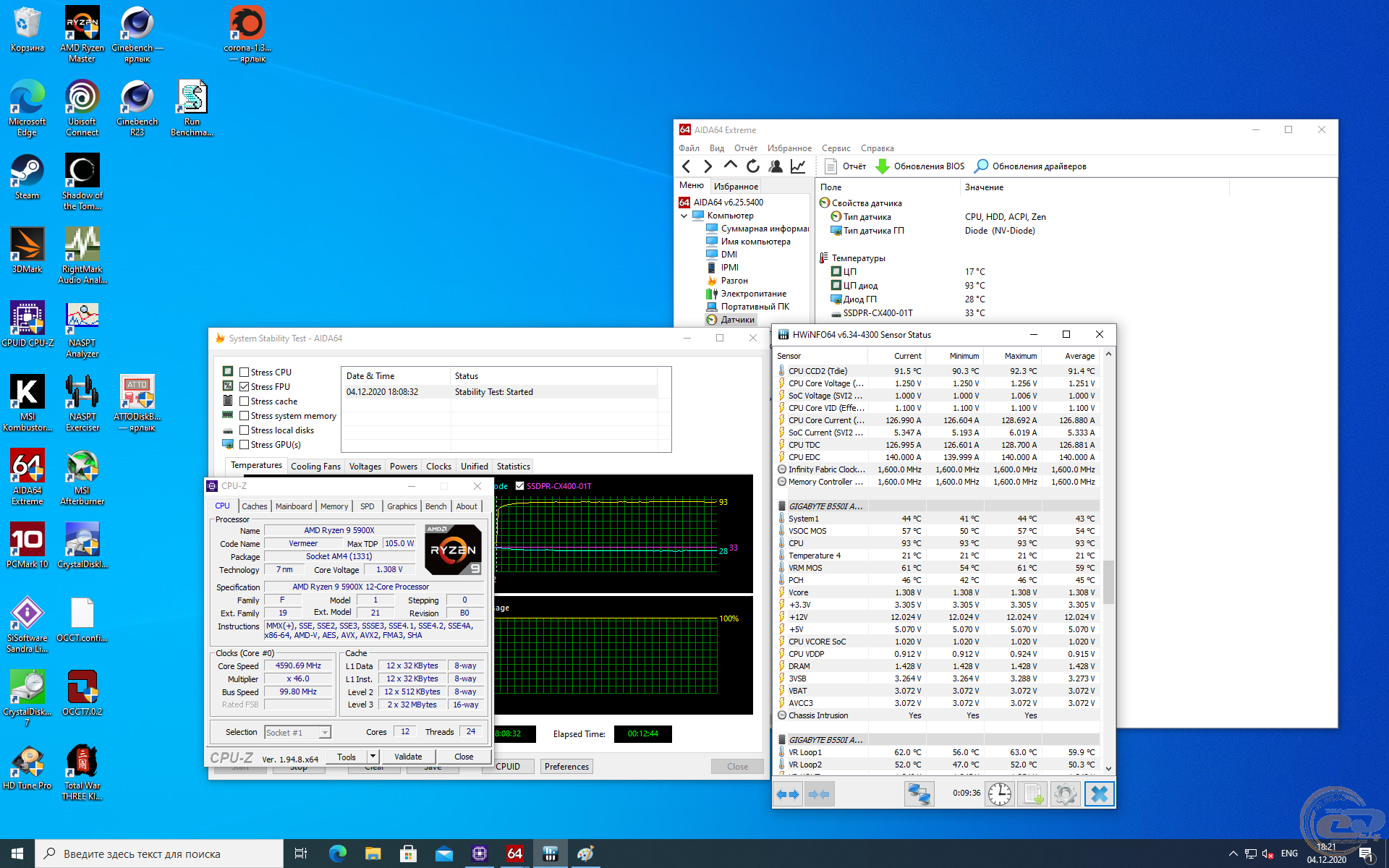Image resolution: width=1389 pixels, height=868 pixels.
Task: Open CPU-Z Memory tab
Action: (334, 506)
